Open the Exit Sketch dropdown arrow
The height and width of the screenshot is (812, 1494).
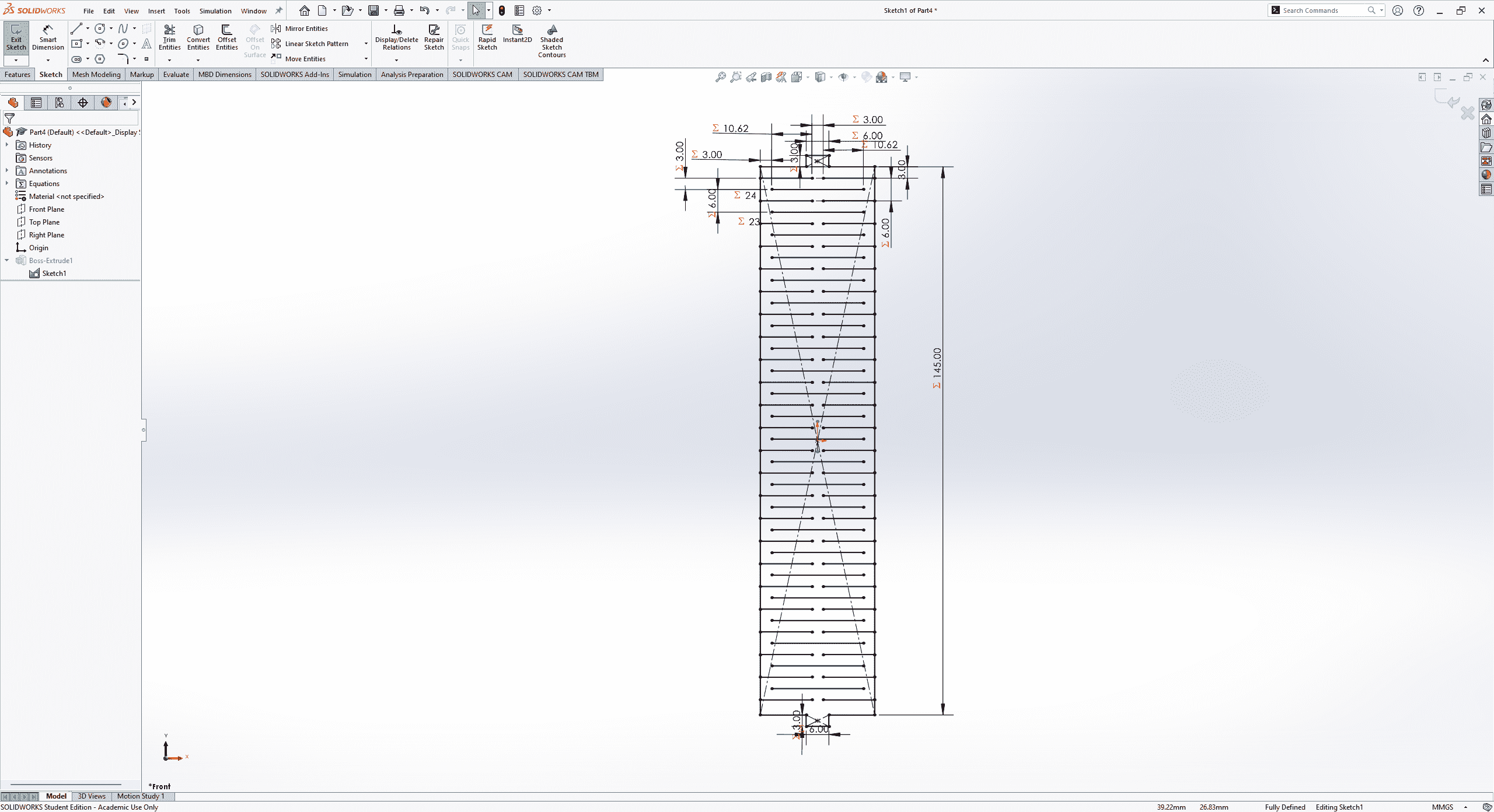16,60
